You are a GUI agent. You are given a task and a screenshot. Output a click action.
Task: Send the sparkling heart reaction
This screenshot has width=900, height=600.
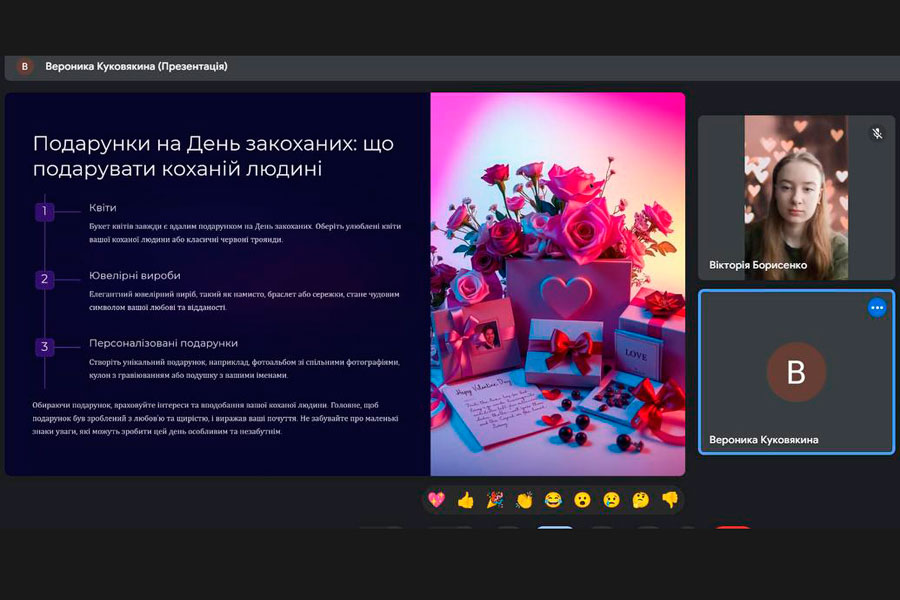[437, 500]
